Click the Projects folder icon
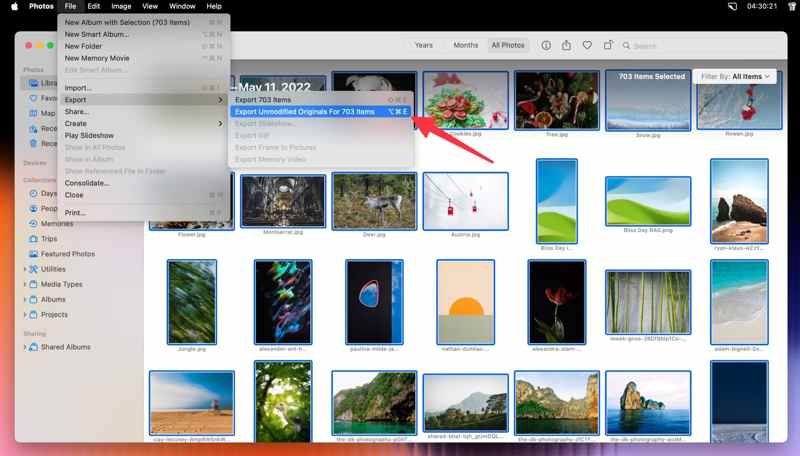This screenshot has width=800, height=456. point(33,315)
